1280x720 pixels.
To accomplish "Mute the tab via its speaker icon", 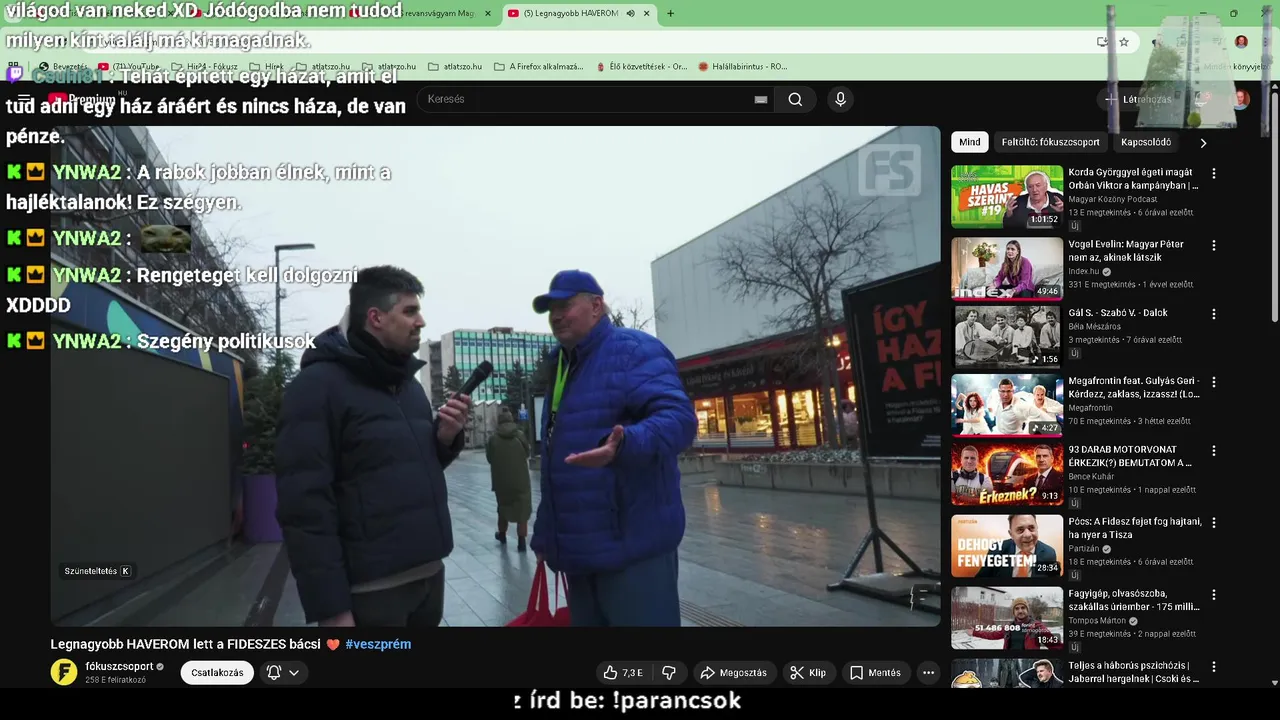I will [x=630, y=13].
